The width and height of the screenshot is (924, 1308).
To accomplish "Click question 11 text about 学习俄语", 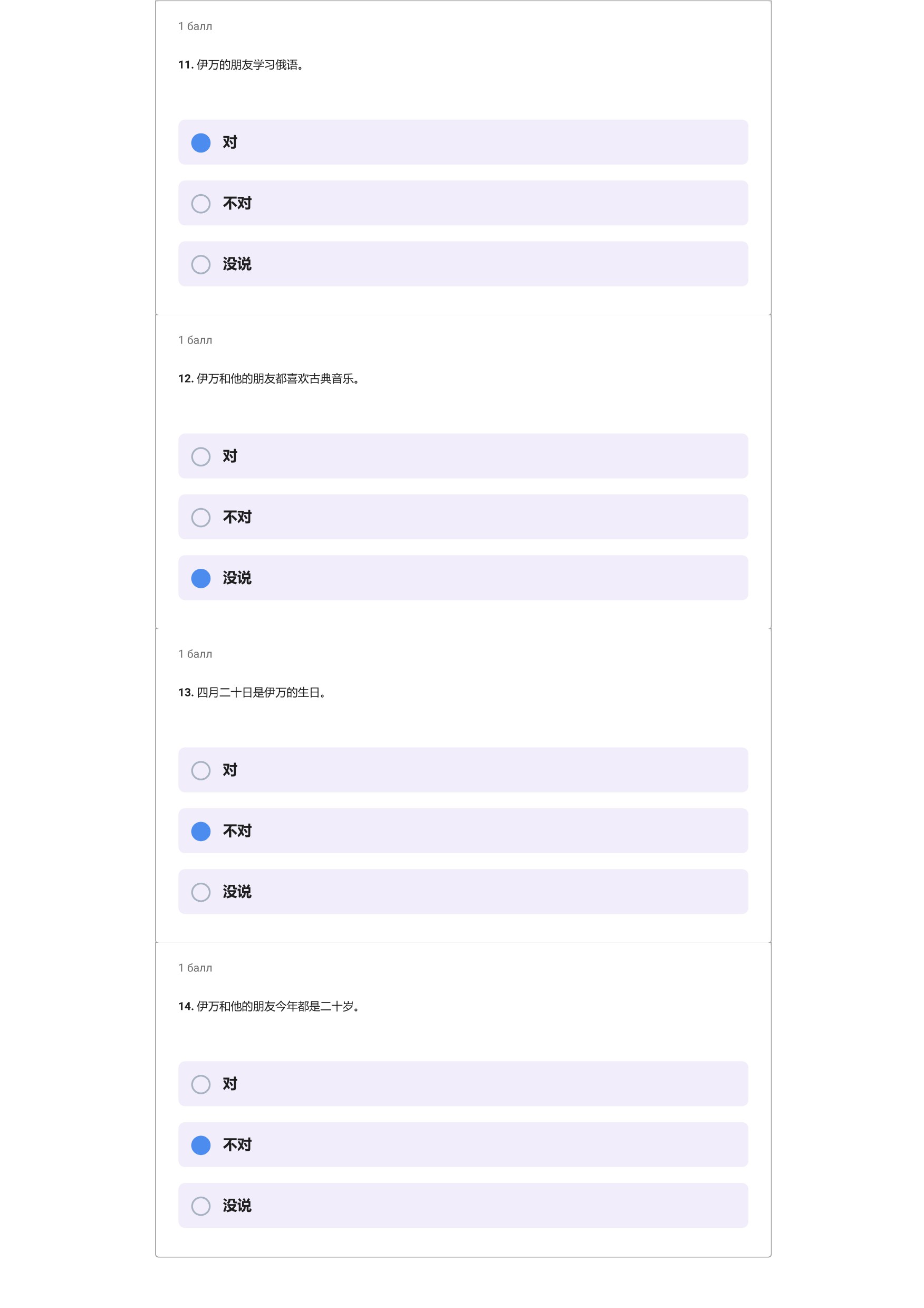I will pos(241,65).
